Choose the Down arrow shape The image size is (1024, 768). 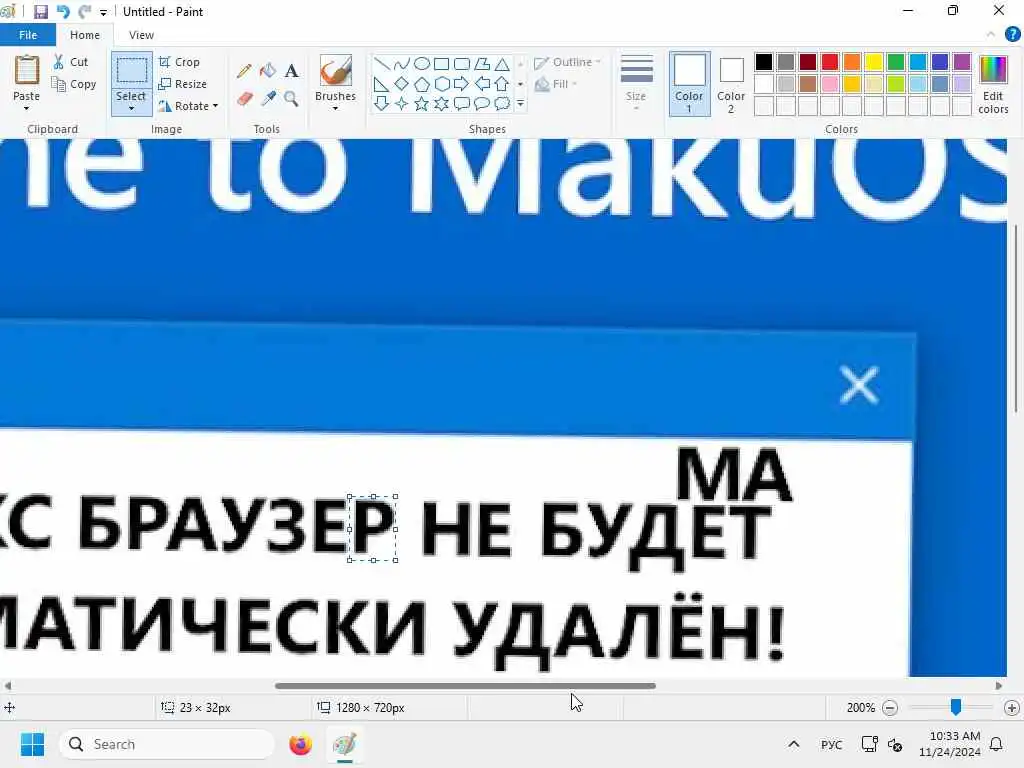(382, 103)
